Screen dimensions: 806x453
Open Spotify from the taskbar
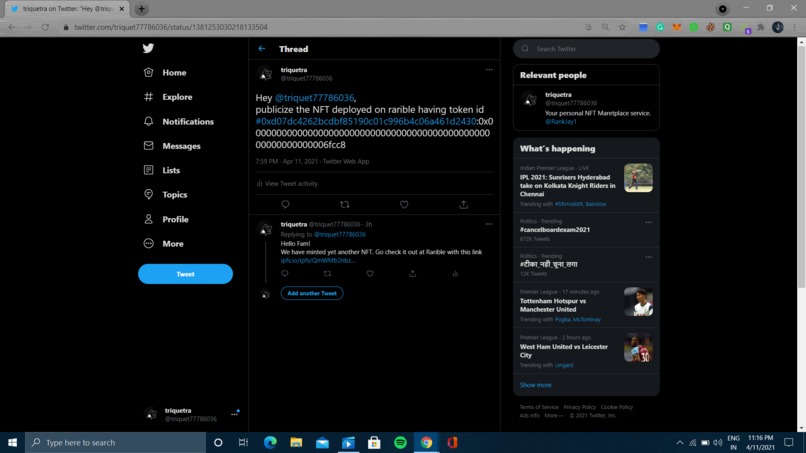point(400,442)
